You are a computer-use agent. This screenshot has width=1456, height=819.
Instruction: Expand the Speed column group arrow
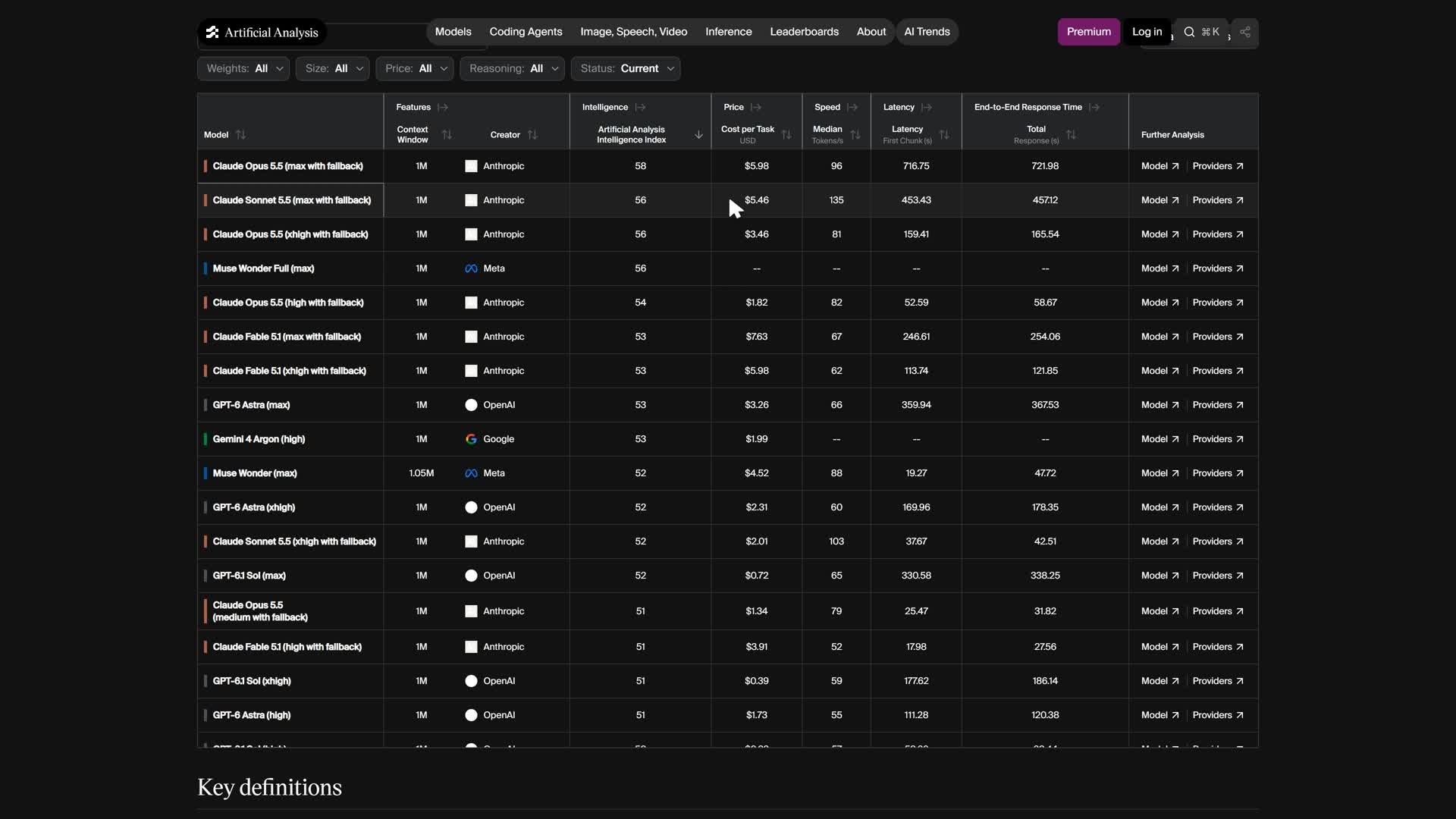point(852,108)
